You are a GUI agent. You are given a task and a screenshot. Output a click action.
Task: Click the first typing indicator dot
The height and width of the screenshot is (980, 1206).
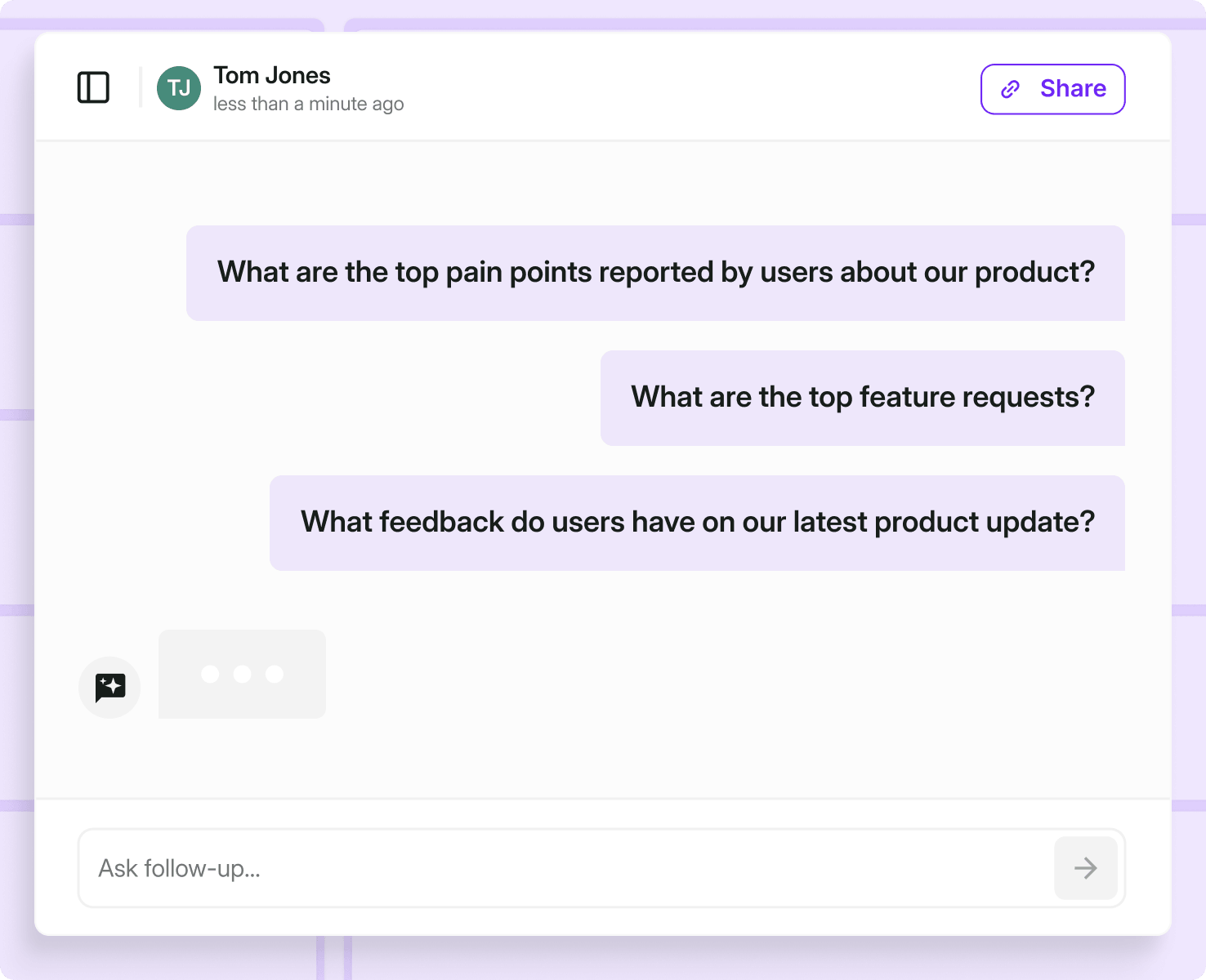pos(210,674)
